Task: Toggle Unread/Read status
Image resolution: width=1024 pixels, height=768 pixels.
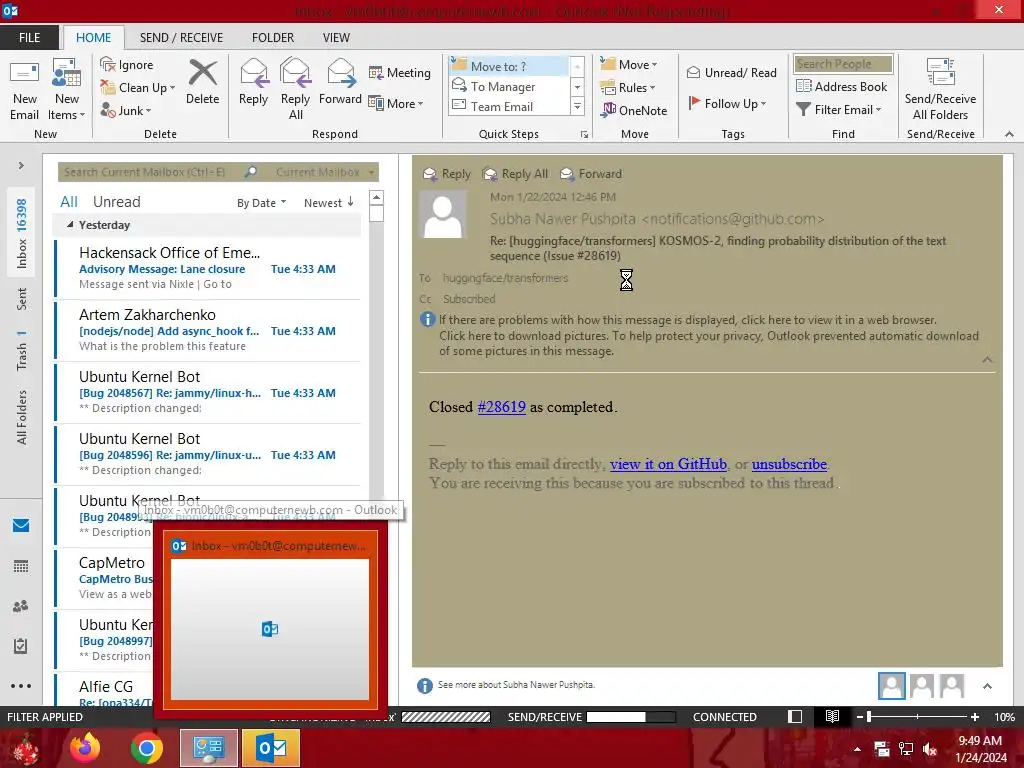Action: click(731, 72)
